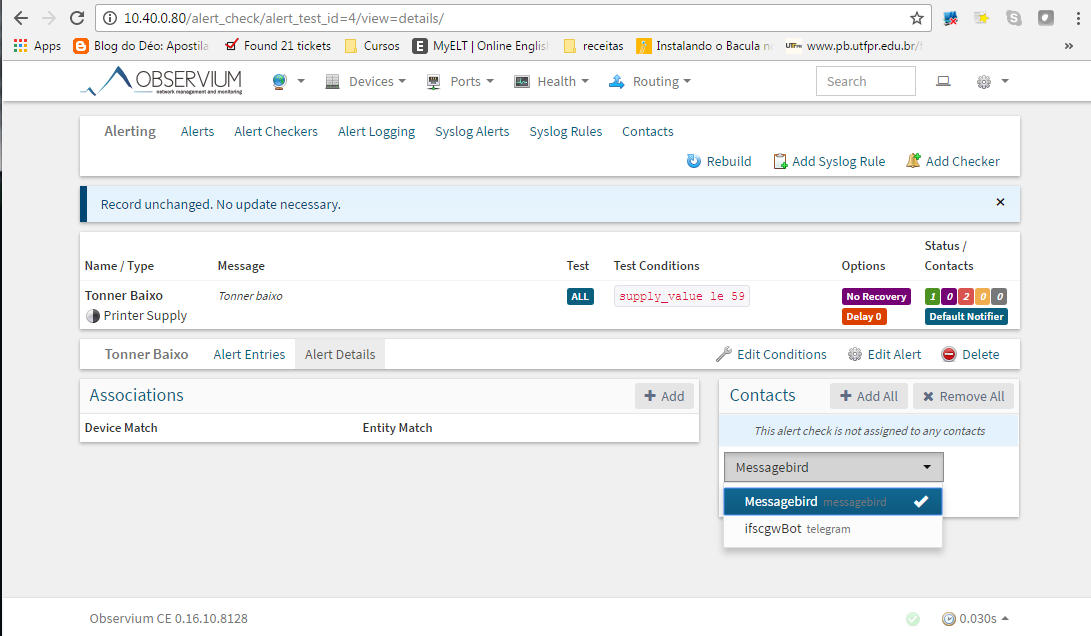The image size is (1091, 636).
Task: Open the globe overview menu icon
Action: click(280, 81)
